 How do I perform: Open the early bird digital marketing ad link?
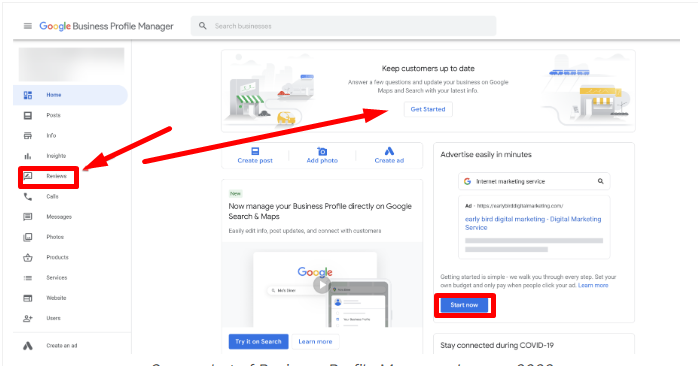coord(533,223)
